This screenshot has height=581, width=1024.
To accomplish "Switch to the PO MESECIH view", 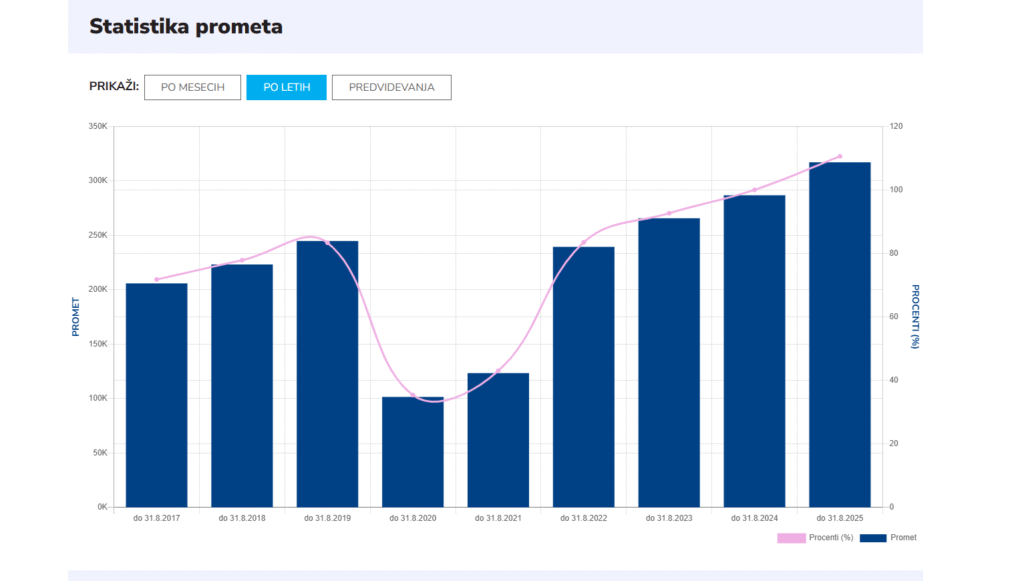I will click(x=192, y=88).
